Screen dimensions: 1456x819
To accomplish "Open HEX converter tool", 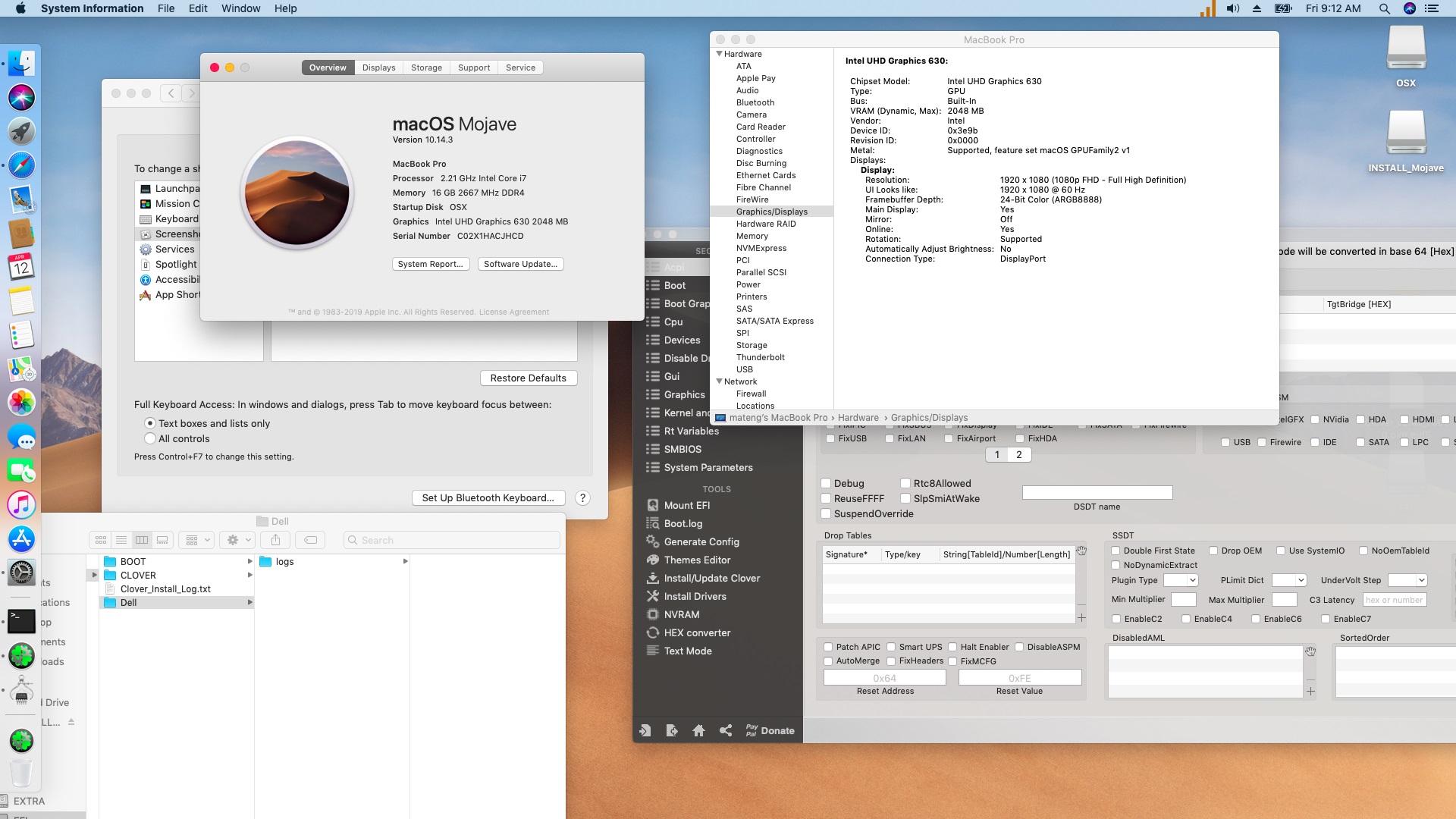I will 697,632.
